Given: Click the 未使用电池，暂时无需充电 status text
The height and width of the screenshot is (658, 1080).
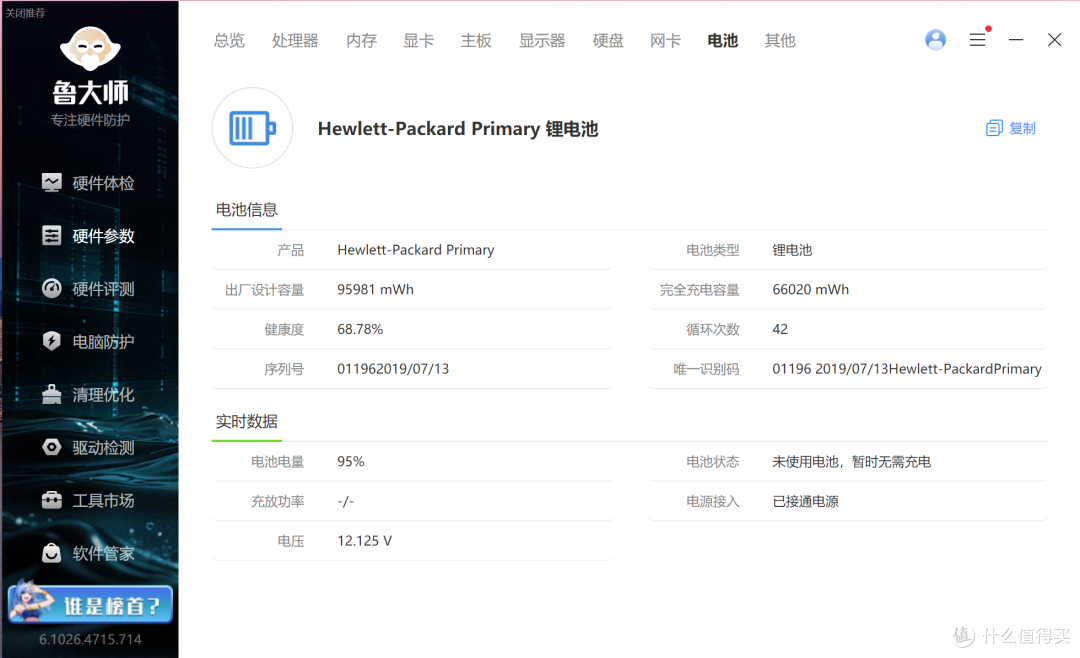Looking at the screenshot, I should click(x=851, y=462).
